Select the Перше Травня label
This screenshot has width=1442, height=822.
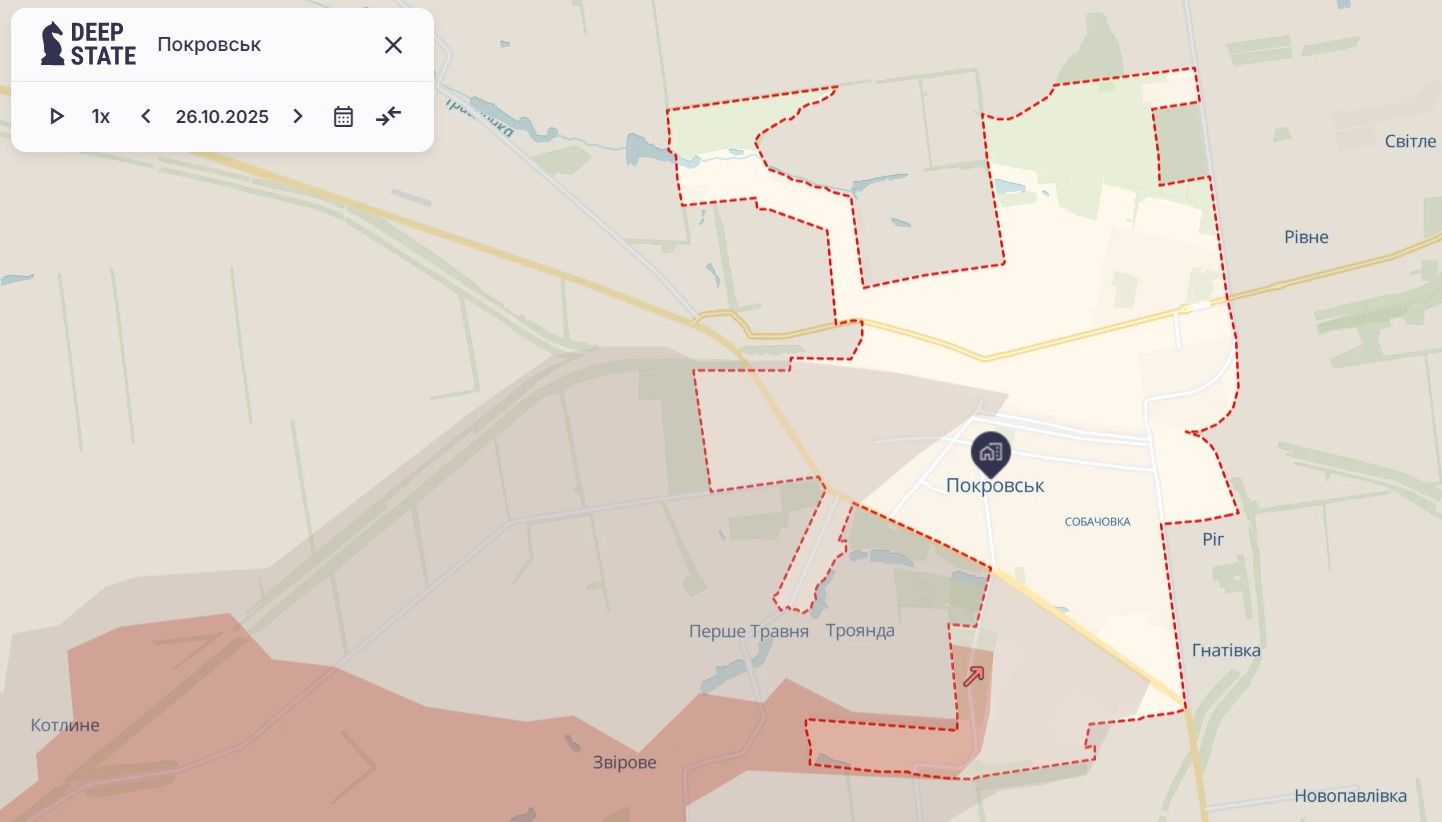click(749, 631)
